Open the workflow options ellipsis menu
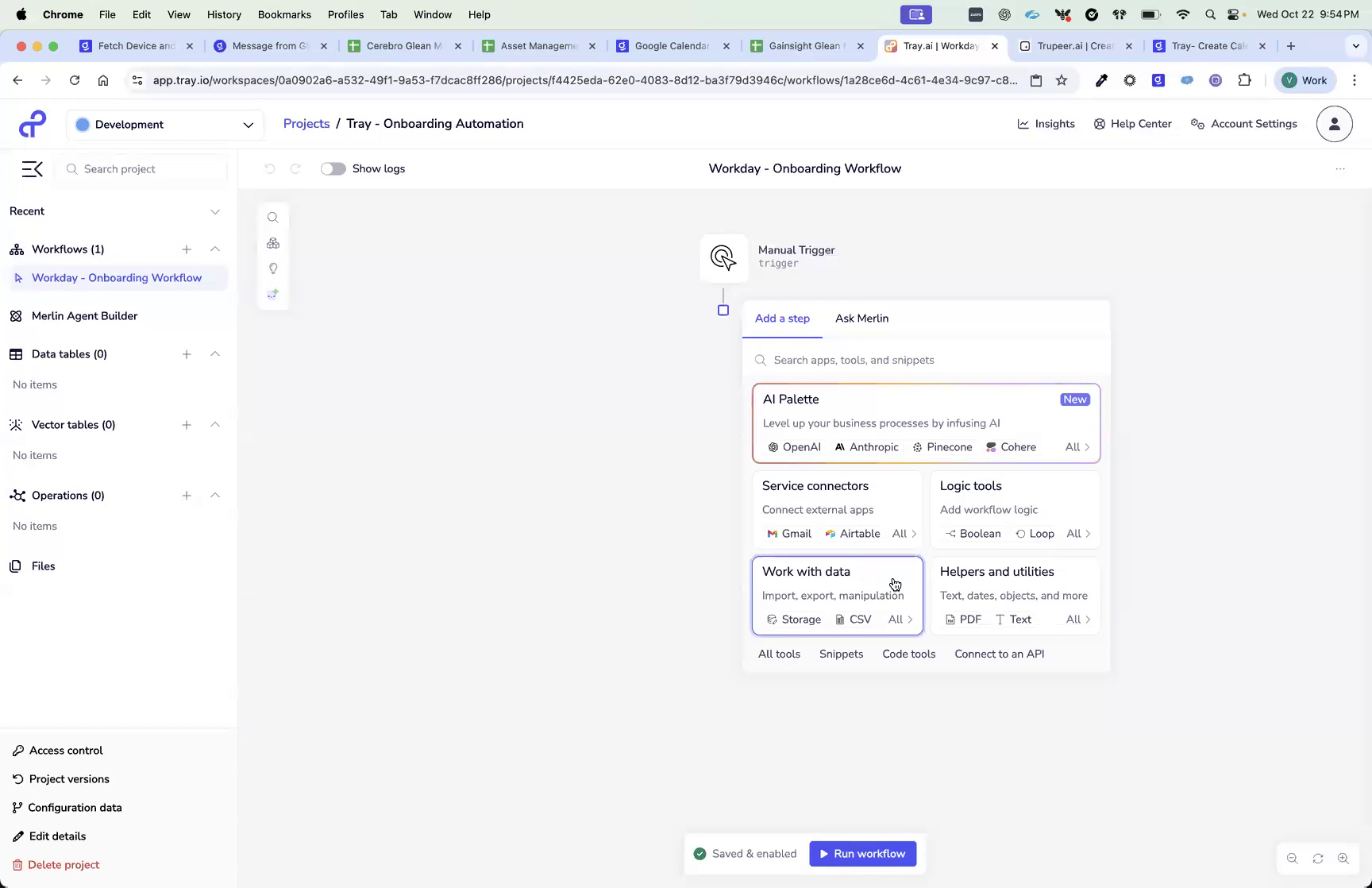The height and width of the screenshot is (888, 1372). pos(1340,168)
